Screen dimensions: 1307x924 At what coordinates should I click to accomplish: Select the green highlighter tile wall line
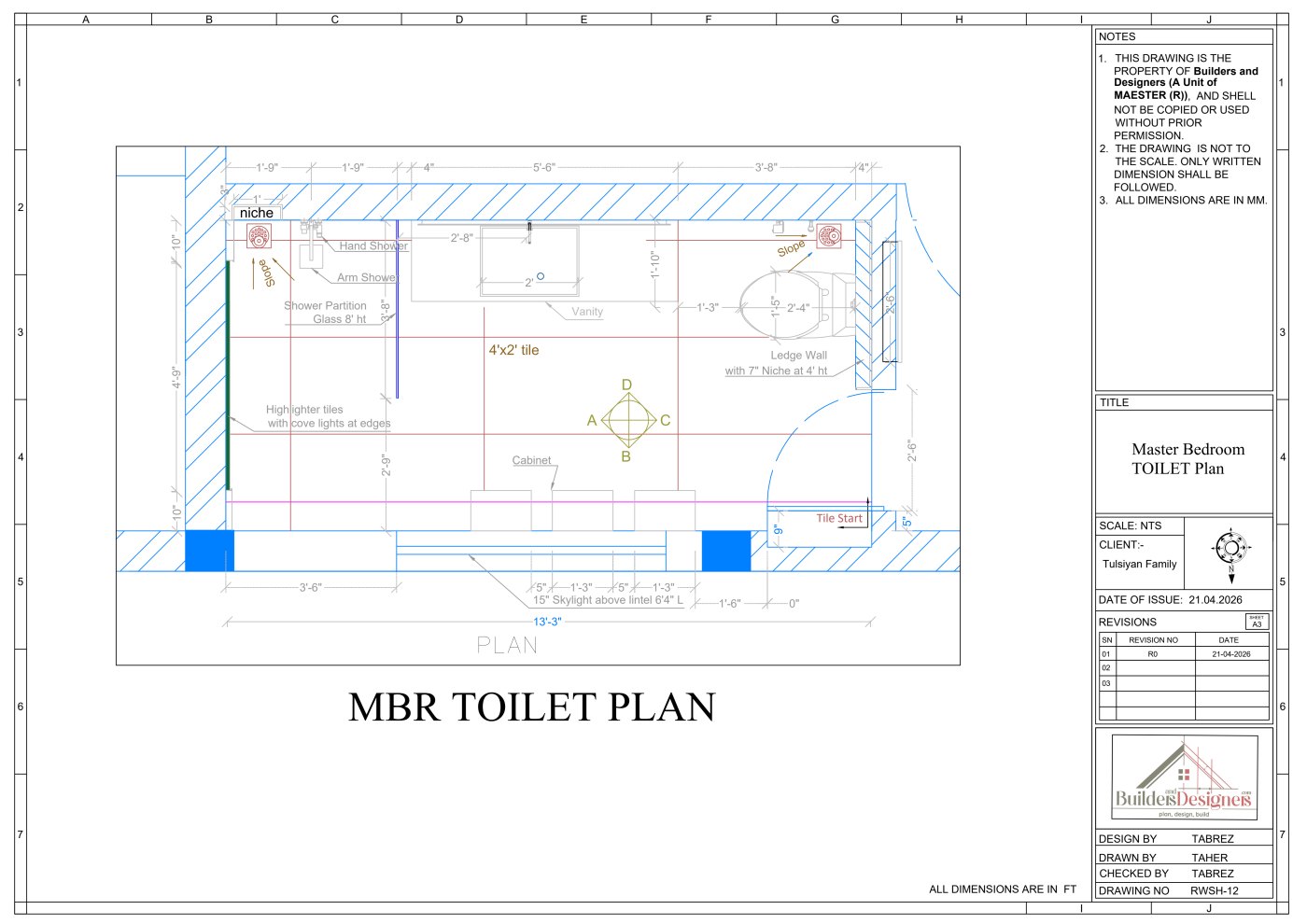pos(228,375)
